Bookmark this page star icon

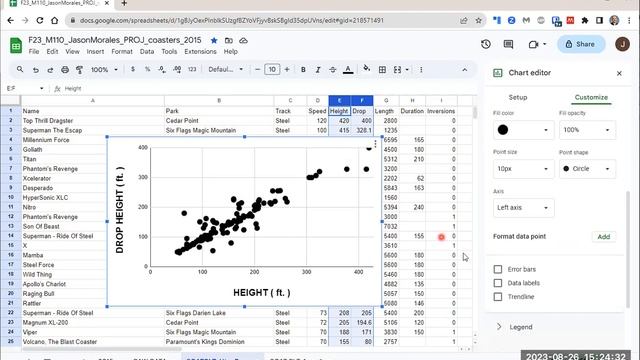tap(478, 20)
